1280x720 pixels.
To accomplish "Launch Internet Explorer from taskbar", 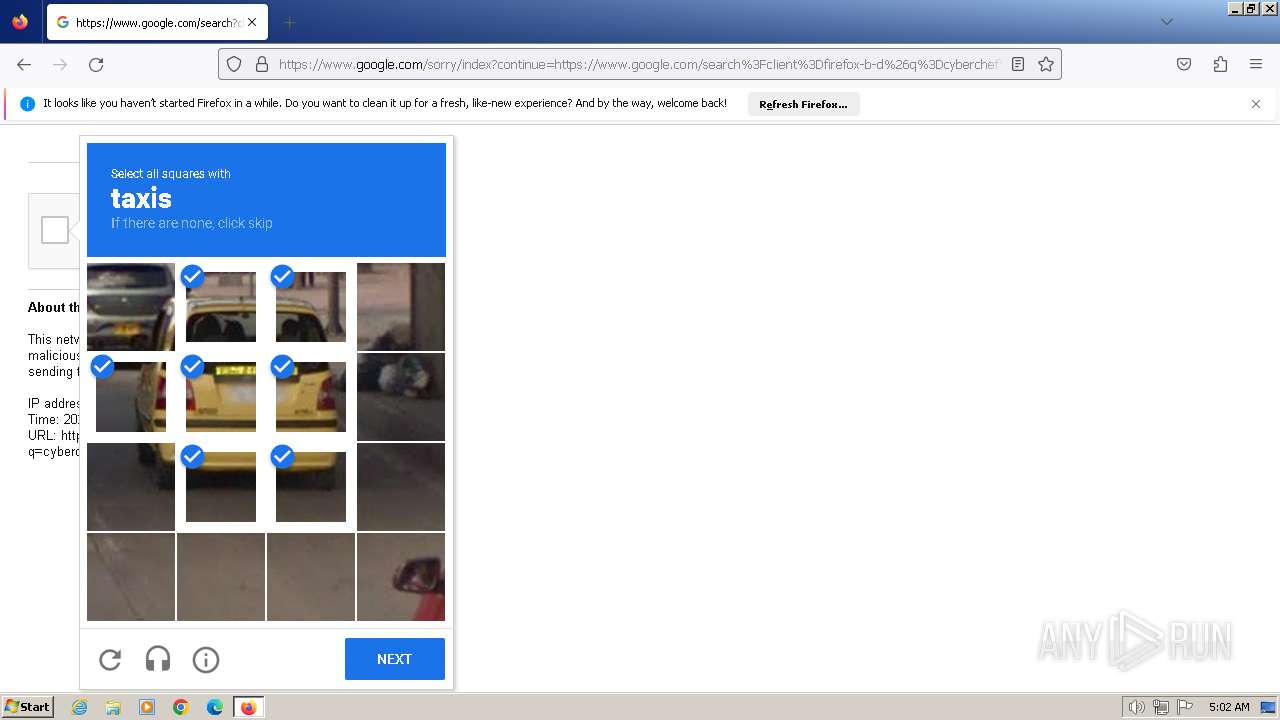I will click(x=80, y=707).
